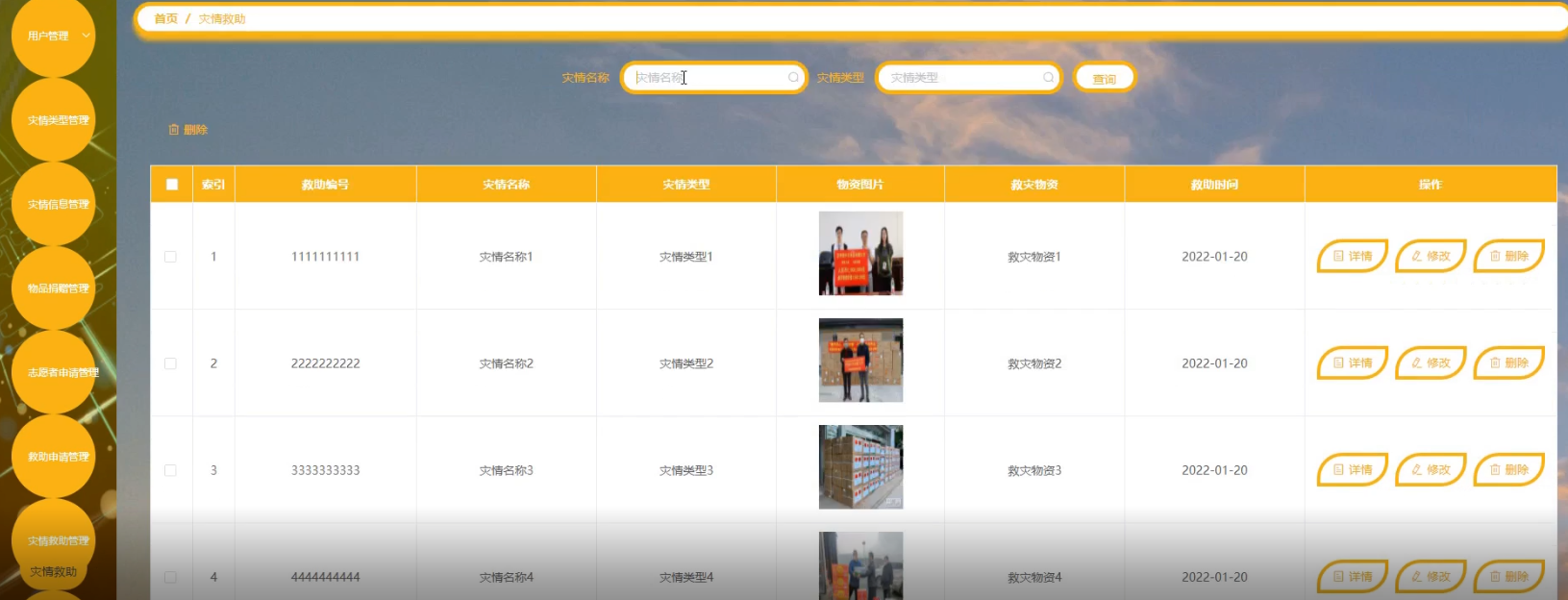Click the batch 删除 button above the table
1568x600 pixels.
(188, 130)
